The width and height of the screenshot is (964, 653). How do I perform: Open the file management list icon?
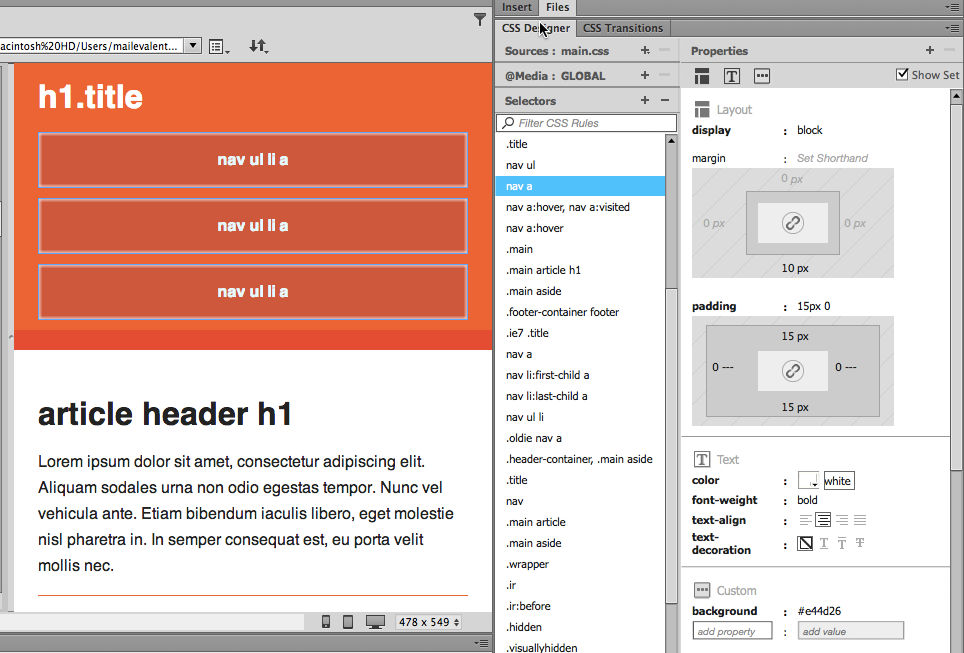pyautogui.click(x=218, y=47)
